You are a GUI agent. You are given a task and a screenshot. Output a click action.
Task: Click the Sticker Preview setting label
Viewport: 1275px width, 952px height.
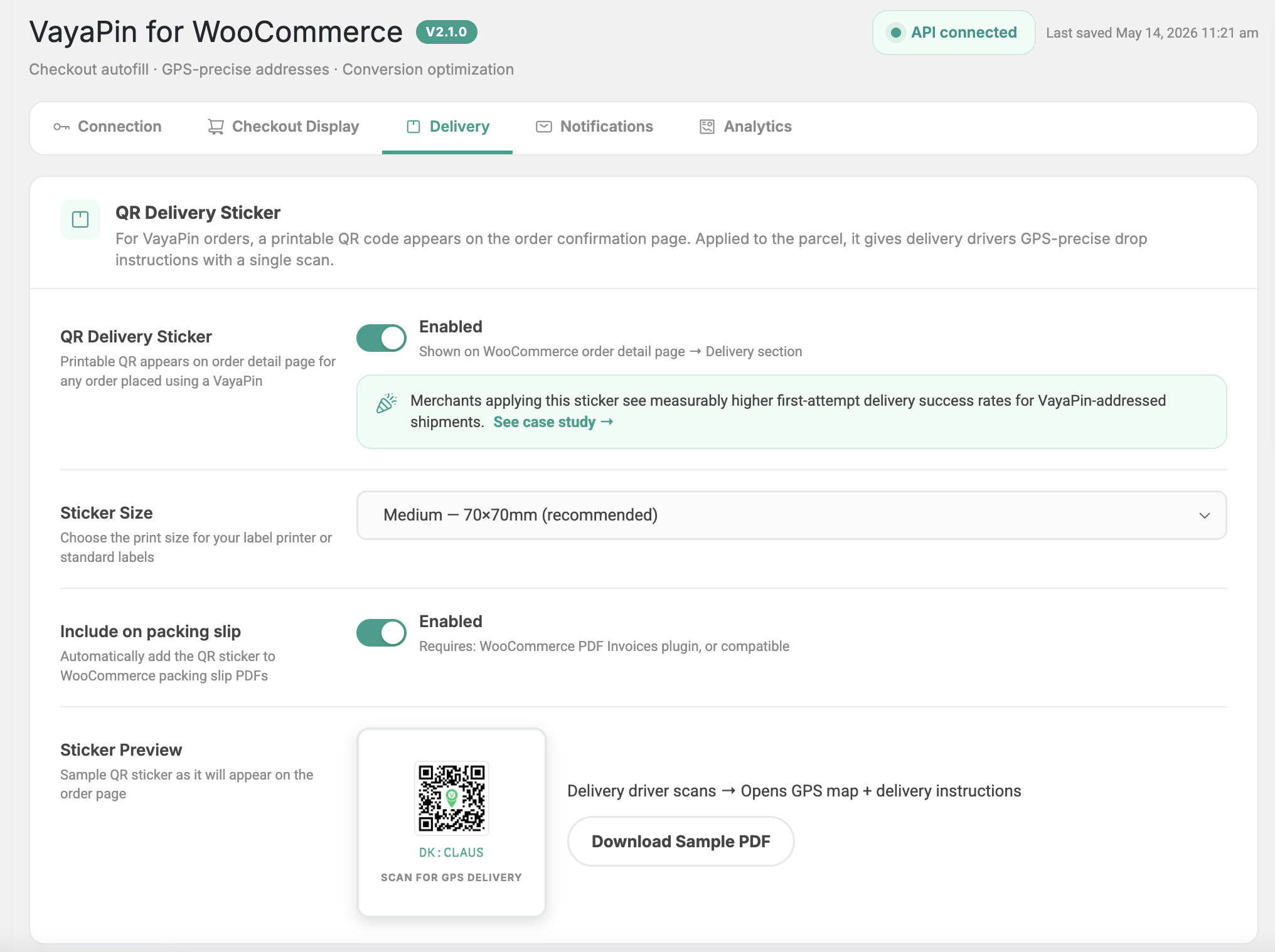point(121,750)
